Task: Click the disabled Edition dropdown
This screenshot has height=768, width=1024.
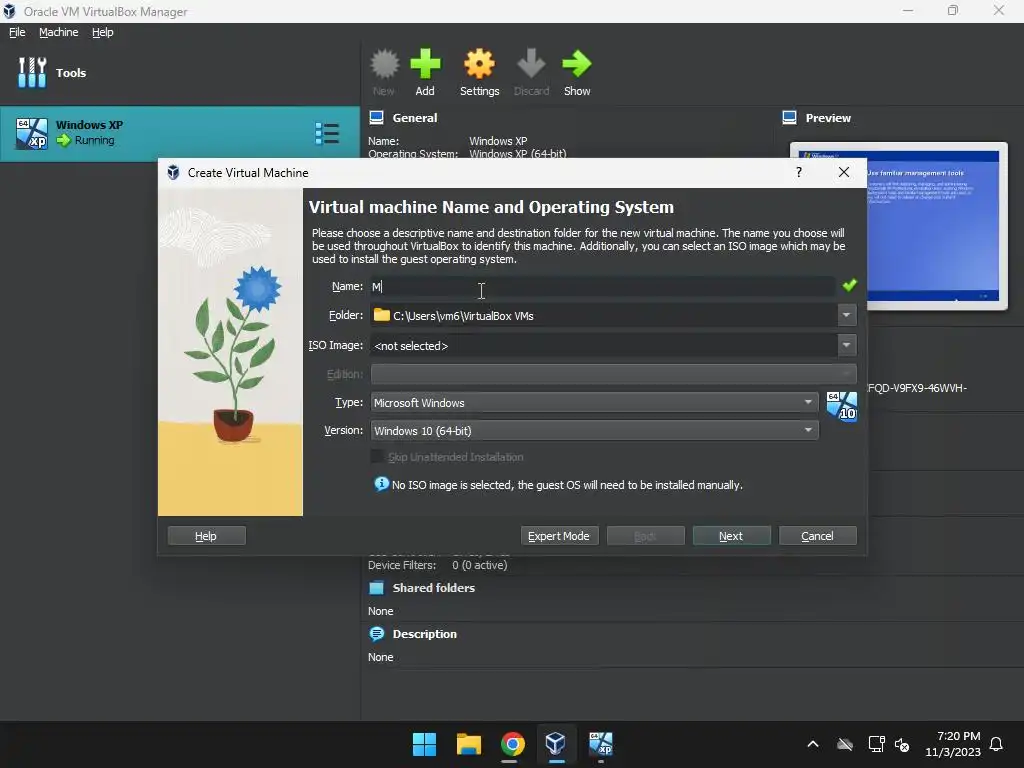Action: pos(613,374)
